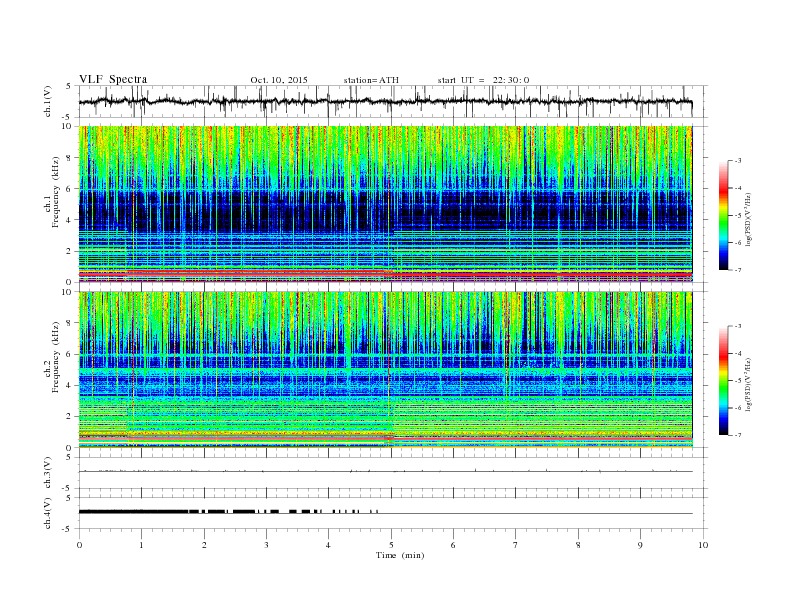Viewport: 792px width, 612px height.
Task: Click the 8 kHz tick of ch.1 spectrogram
Action: [70, 158]
